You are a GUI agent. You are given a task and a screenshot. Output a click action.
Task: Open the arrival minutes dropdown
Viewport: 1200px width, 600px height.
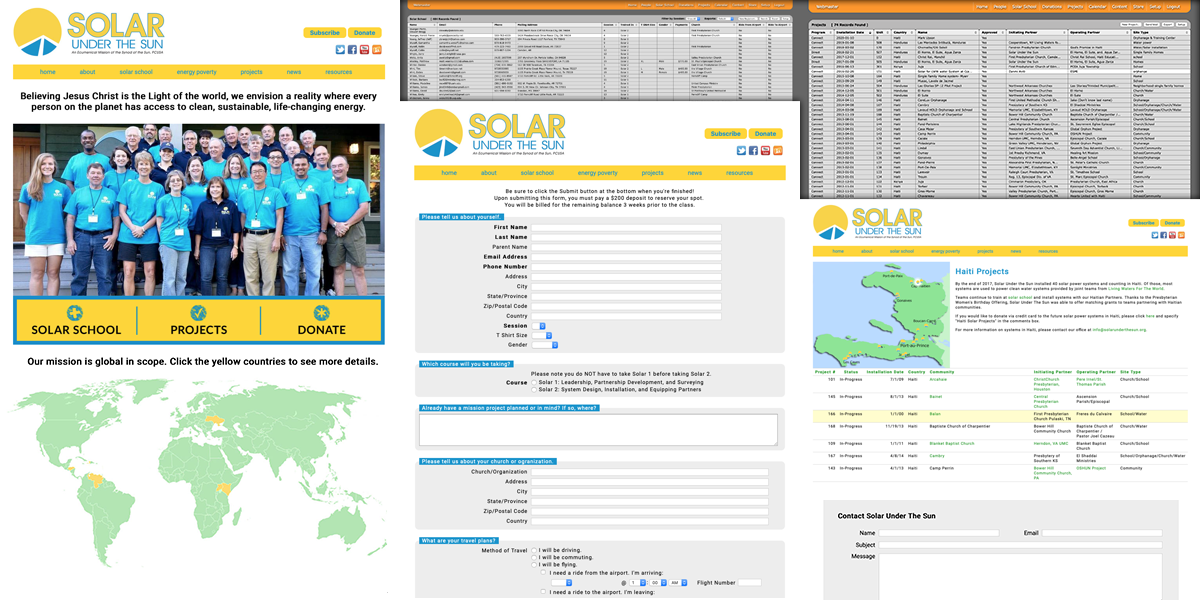pyautogui.click(x=659, y=582)
